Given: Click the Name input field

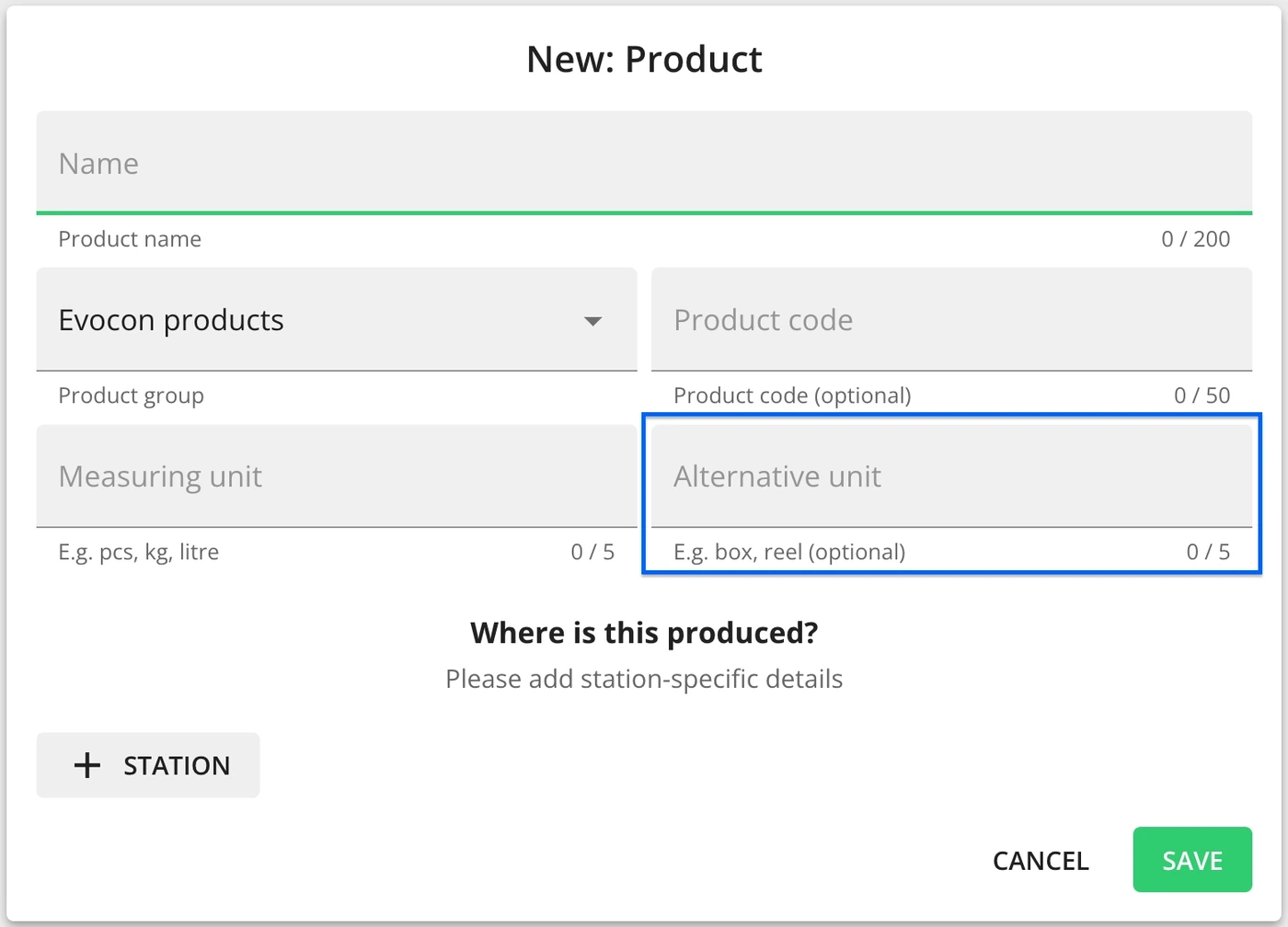Looking at the screenshot, I should point(644,163).
